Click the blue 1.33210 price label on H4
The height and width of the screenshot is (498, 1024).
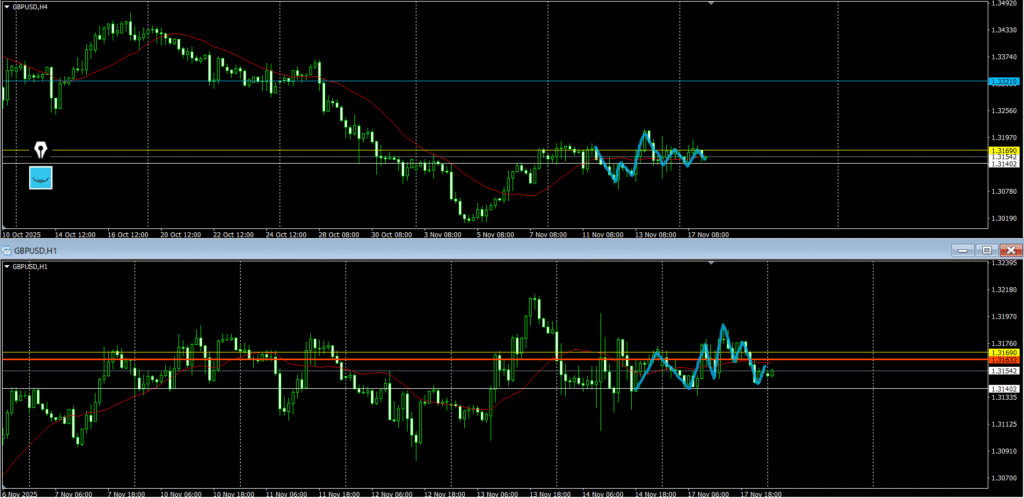pos(1003,81)
